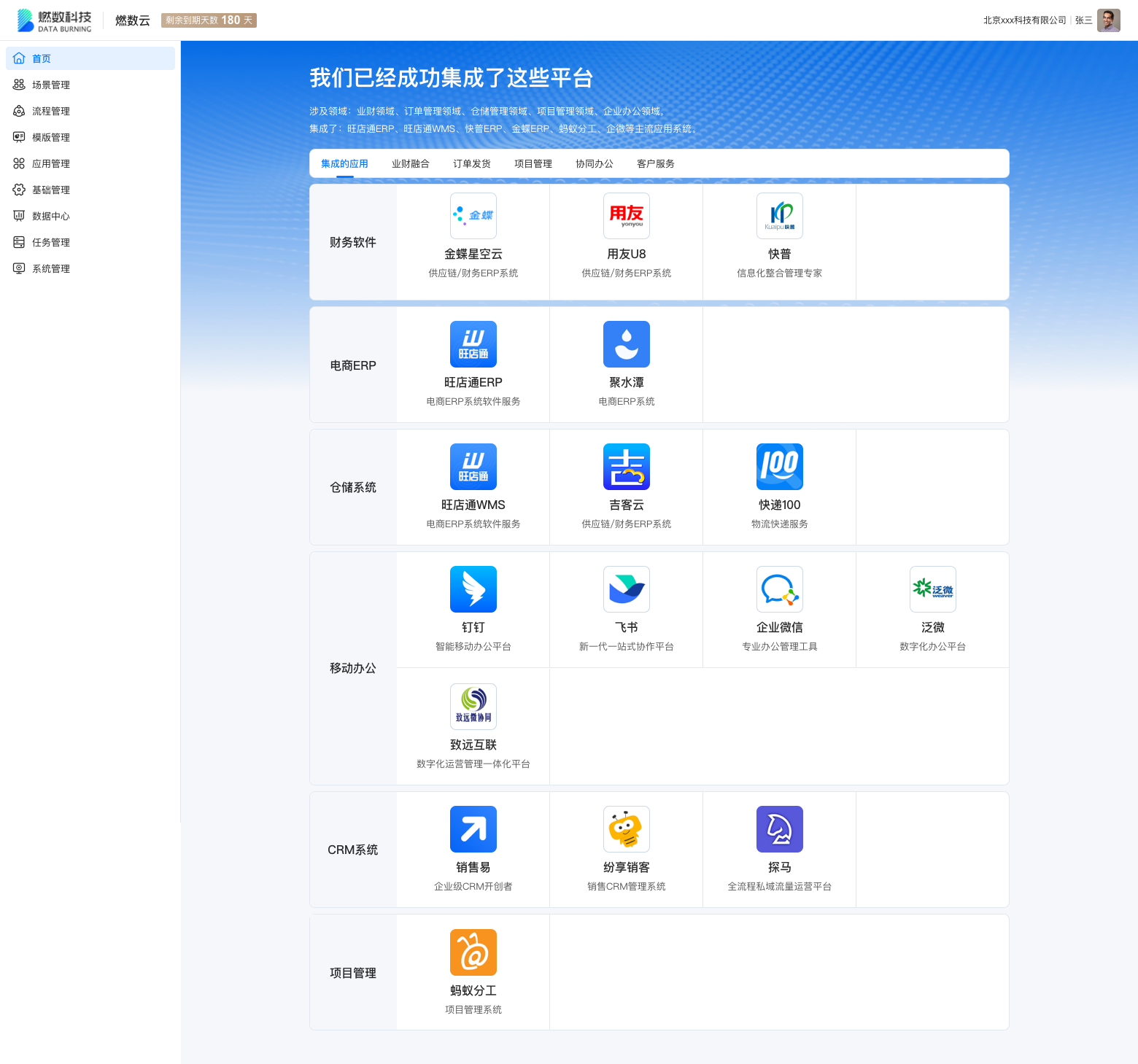The width and height of the screenshot is (1138, 1064).
Task: Switch to the 集成的应用 tab
Action: point(344,164)
